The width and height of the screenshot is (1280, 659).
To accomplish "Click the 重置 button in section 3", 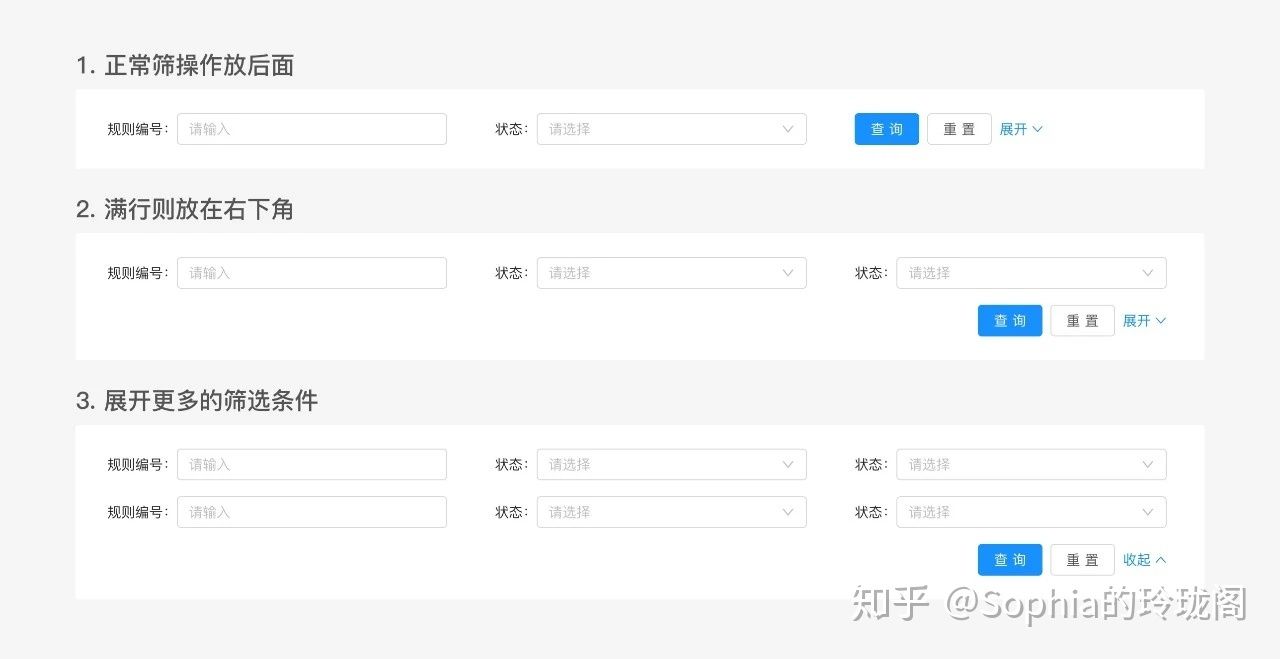I will click(x=1082, y=559).
